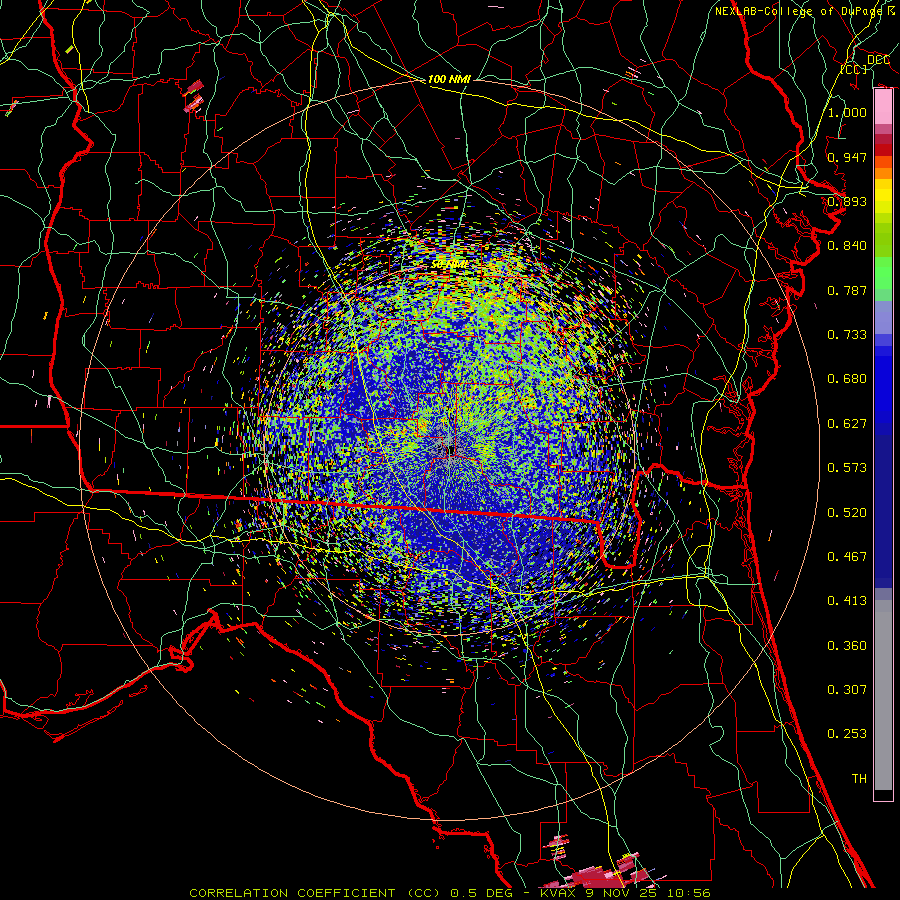Select the DEC legend heading
The height and width of the screenshot is (900, 900).
[x=878, y=60]
